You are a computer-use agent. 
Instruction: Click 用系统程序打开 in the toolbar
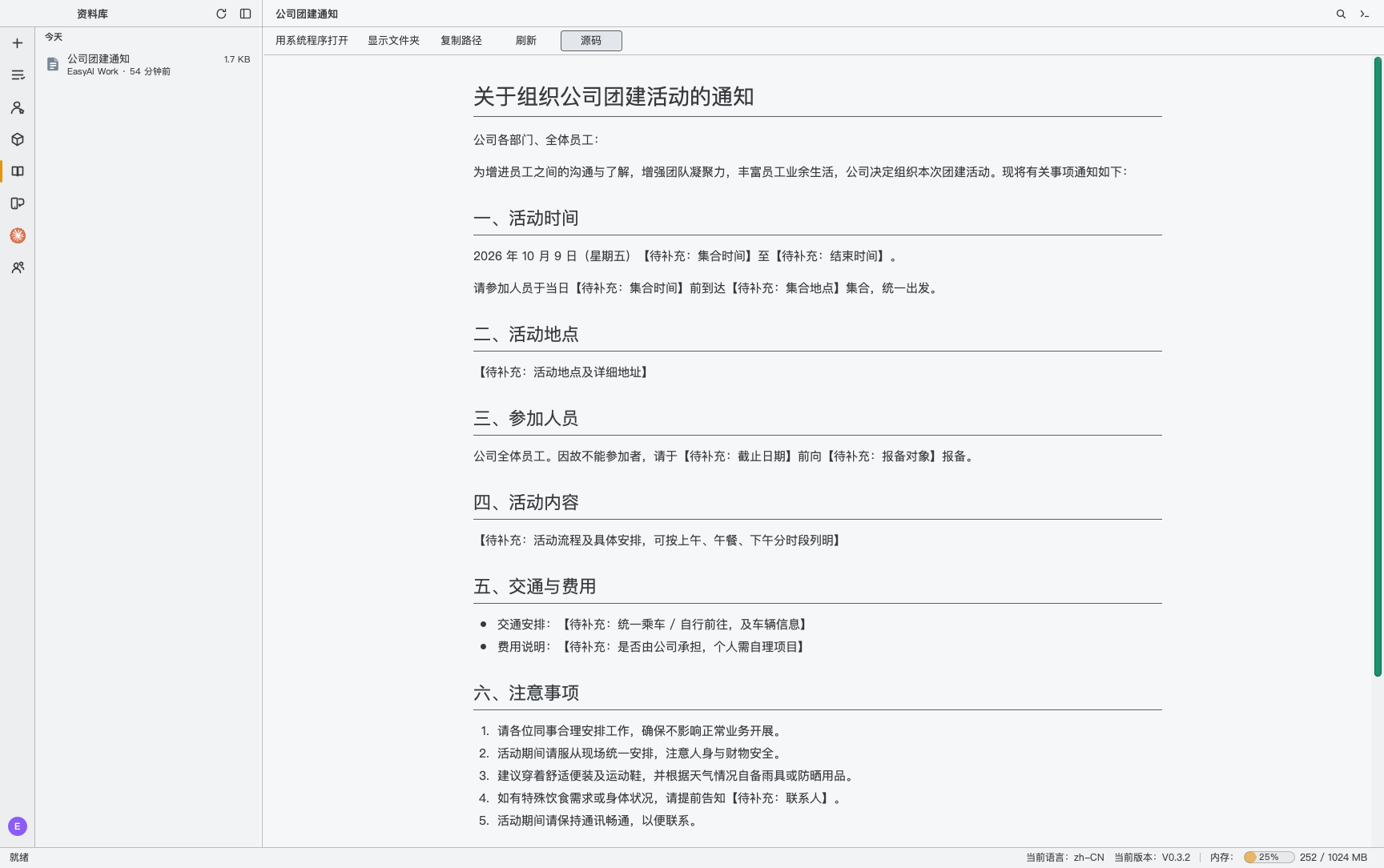coord(312,41)
